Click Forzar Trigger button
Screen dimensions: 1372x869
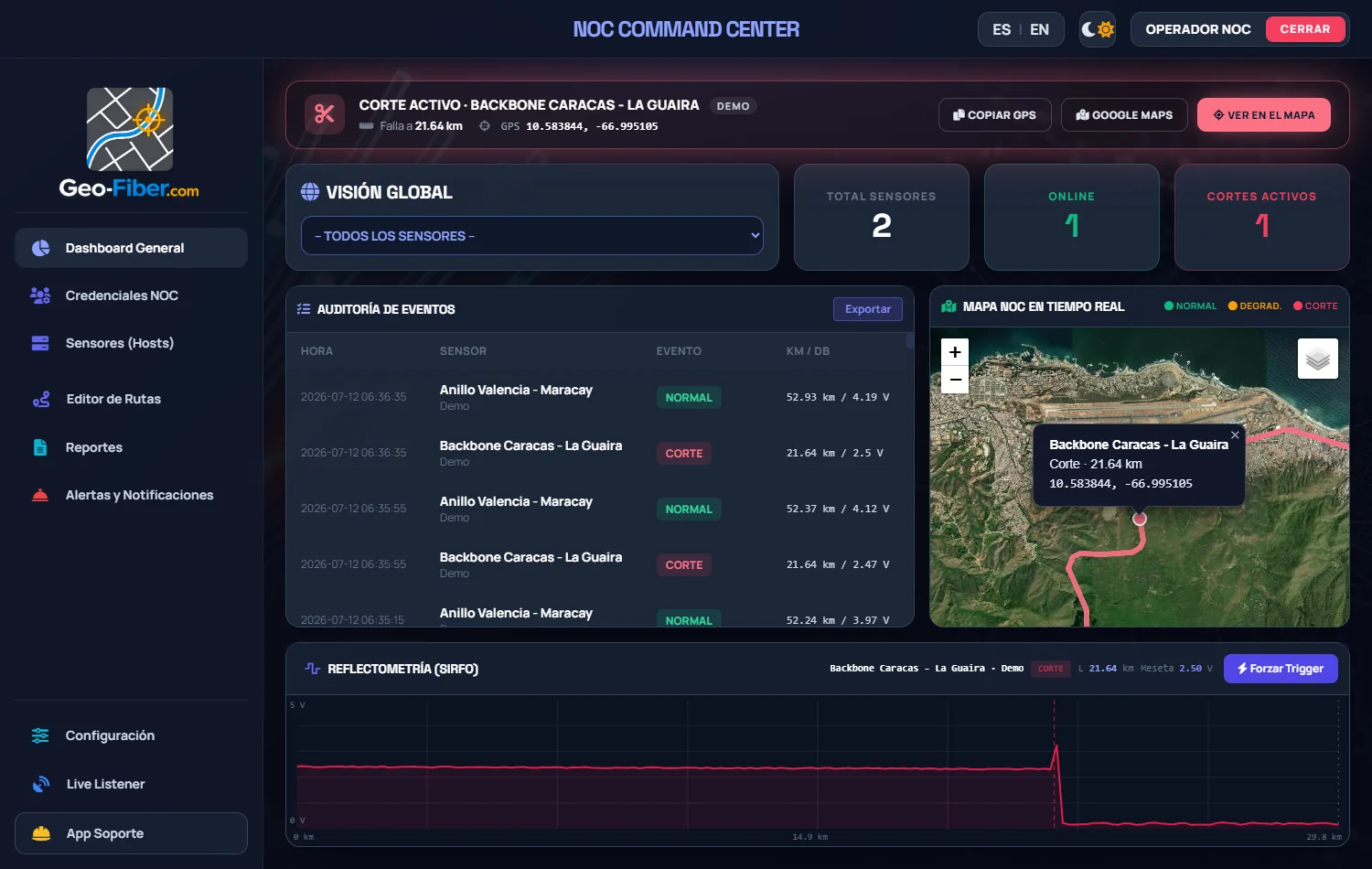1281,669
